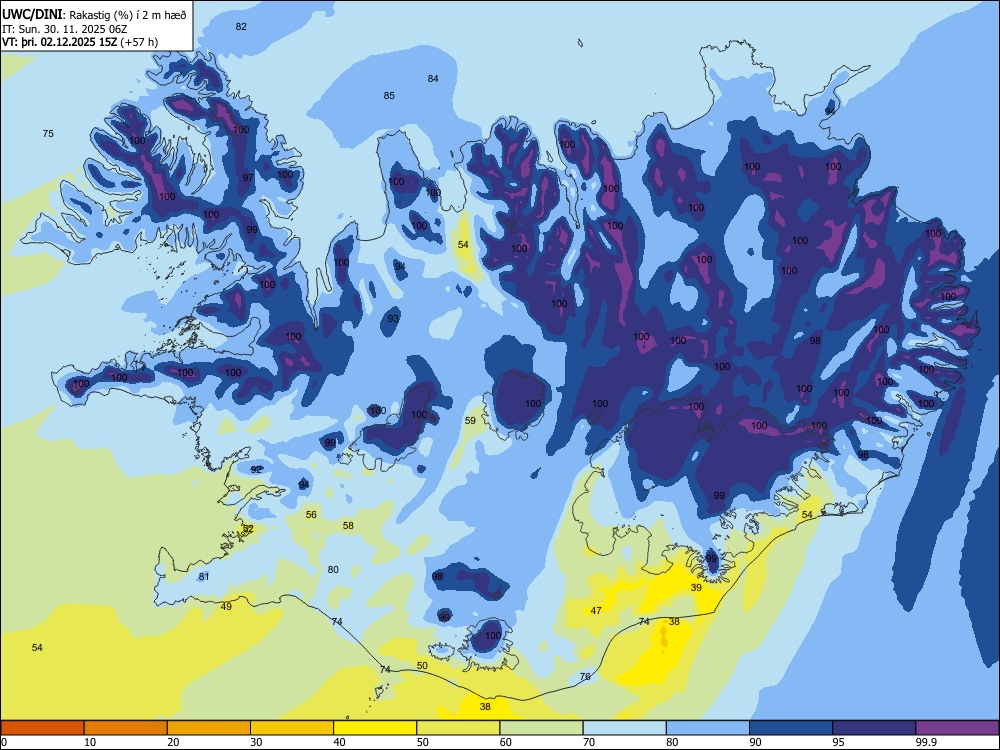This screenshot has height=750, width=1000.
Task: Click the legend tick label '90'
Action: (756, 742)
